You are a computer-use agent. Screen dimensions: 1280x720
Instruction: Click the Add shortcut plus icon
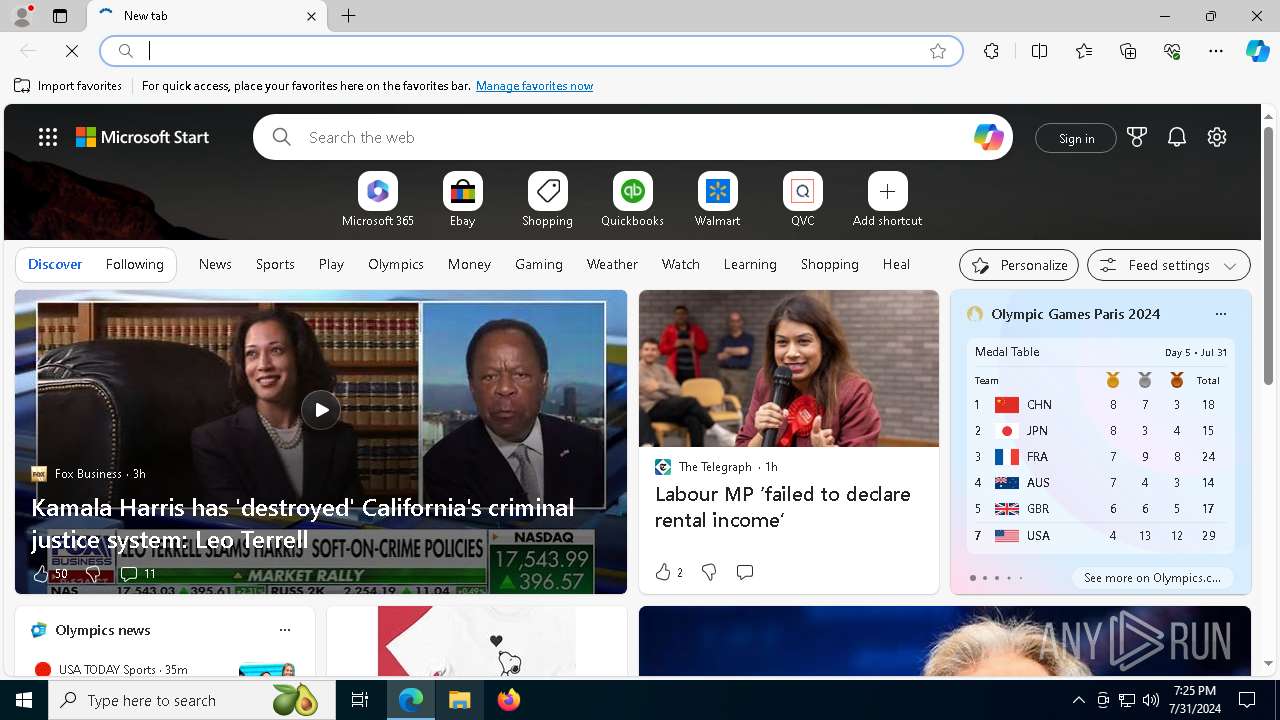(x=887, y=191)
